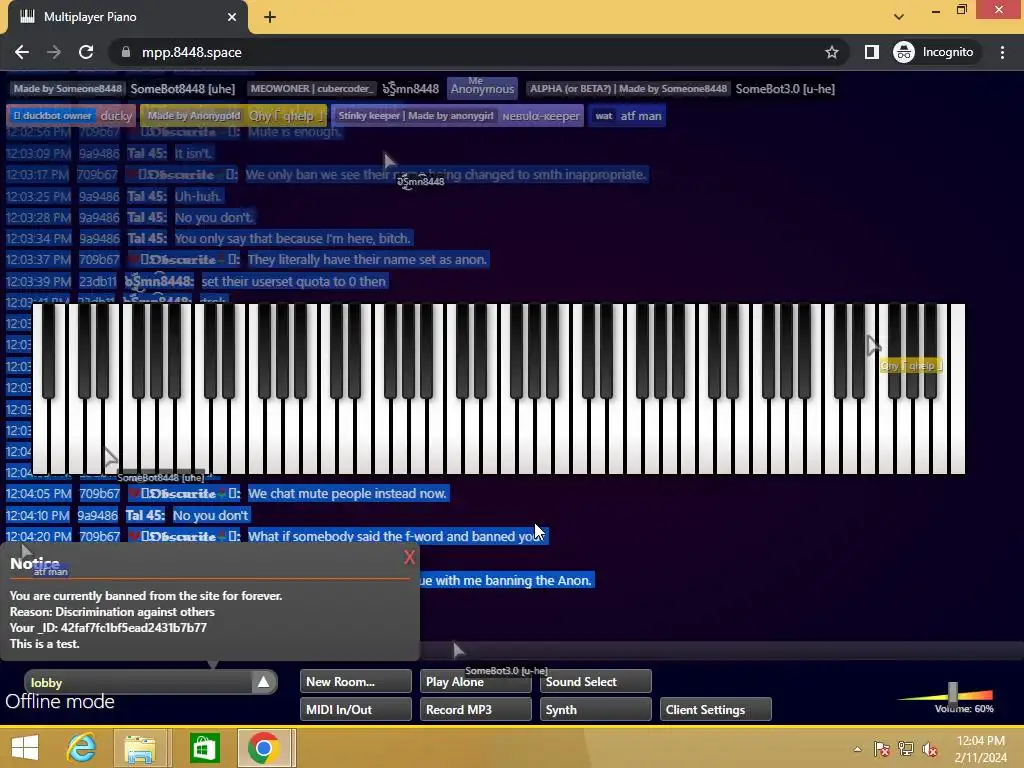Open MIDI In/Out settings
The width and height of the screenshot is (1024, 768).
click(355, 709)
